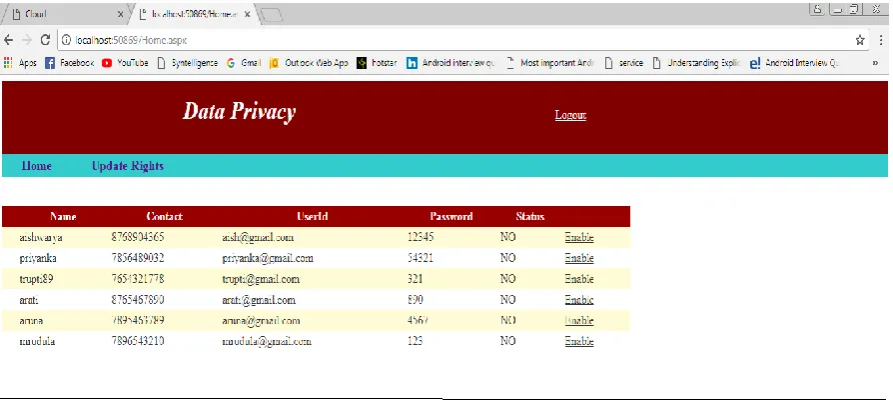Click the trupti@gmail.com user id
Screen dimensions: 893x412
[261, 279]
